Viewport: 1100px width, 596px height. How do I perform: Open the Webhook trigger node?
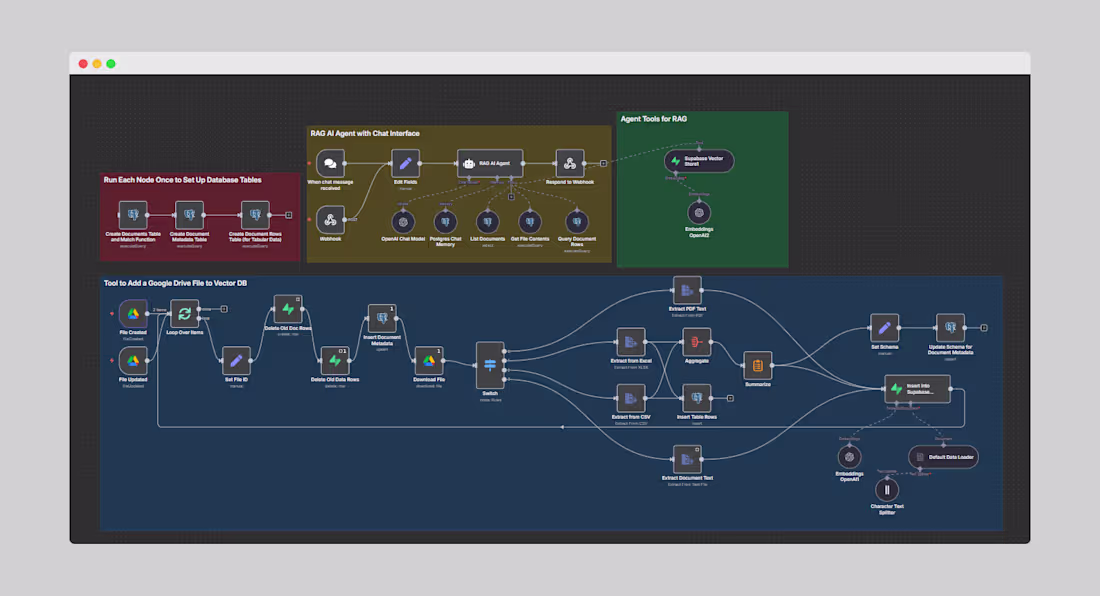click(x=331, y=218)
